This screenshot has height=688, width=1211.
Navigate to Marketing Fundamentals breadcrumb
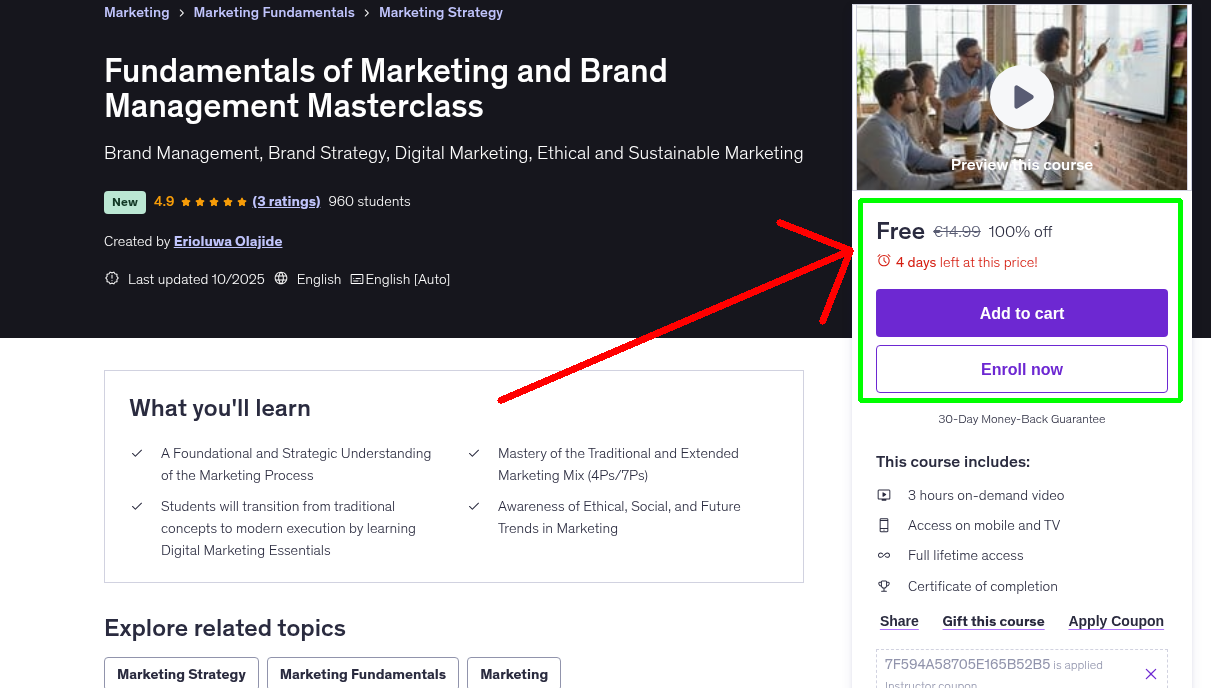point(273,12)
